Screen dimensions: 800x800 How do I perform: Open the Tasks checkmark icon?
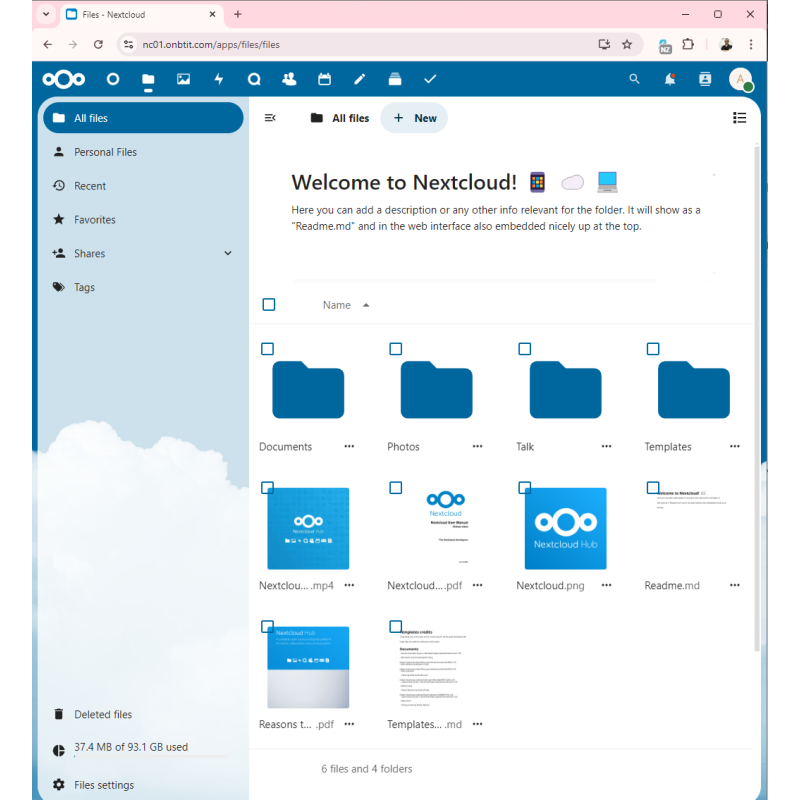(430, 79)
